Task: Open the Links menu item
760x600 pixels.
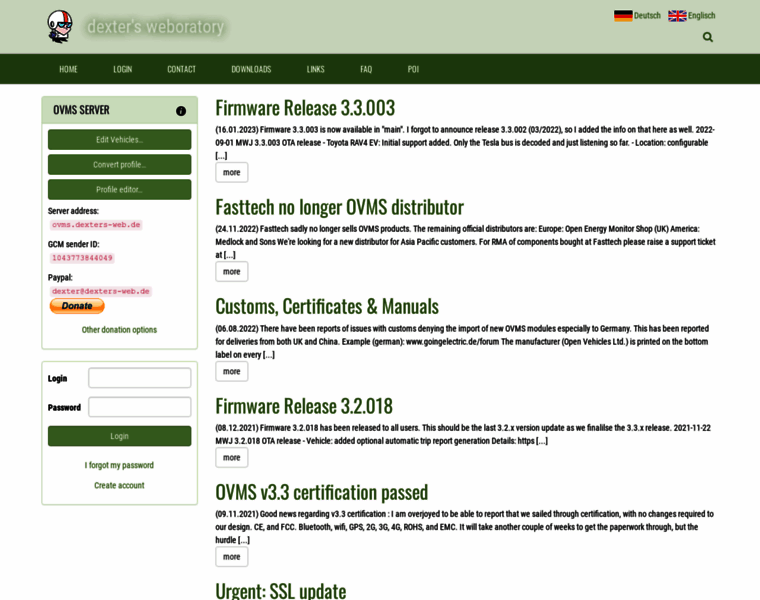Action: coord(316,69)
